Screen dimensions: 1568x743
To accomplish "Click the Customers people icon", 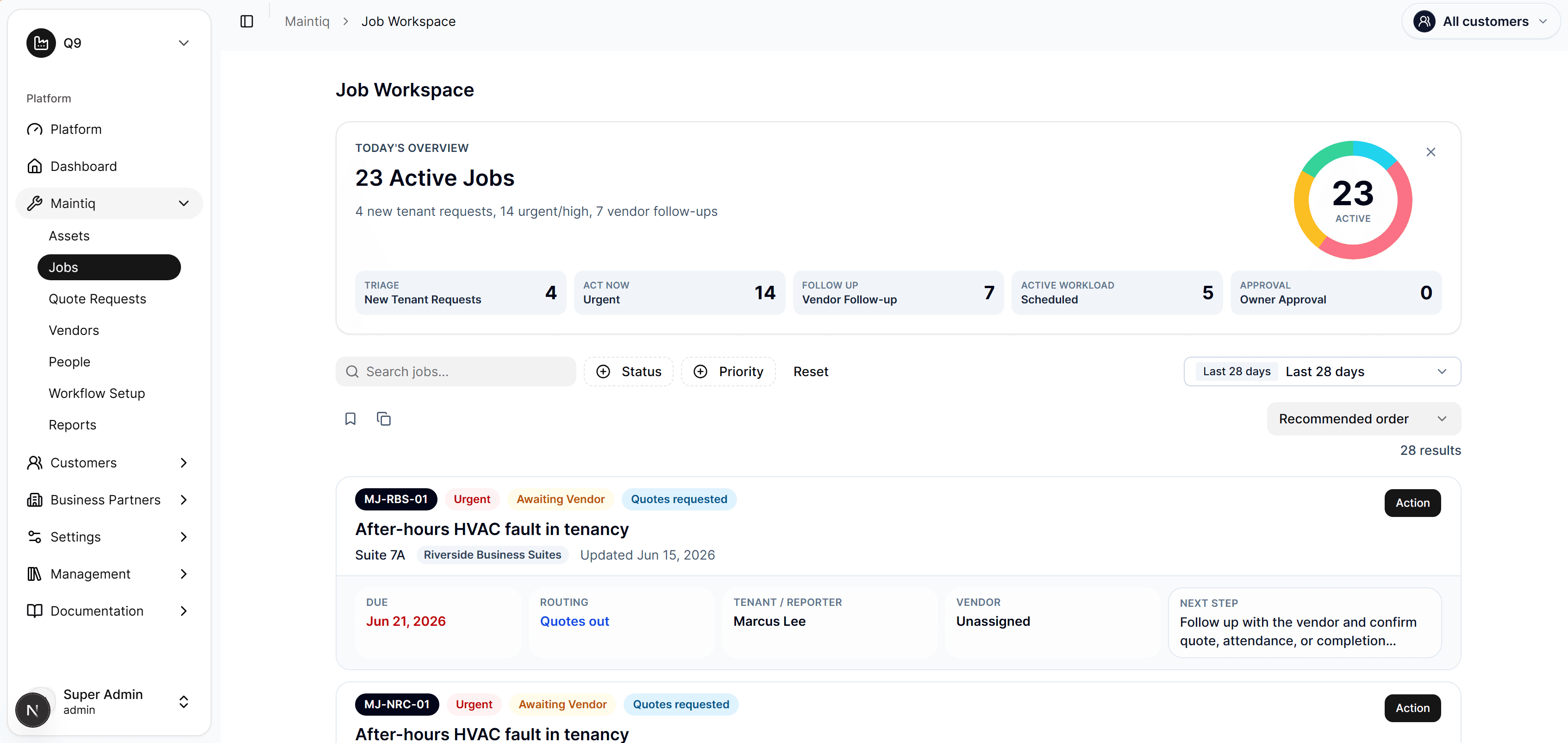I will pos(35,463).
